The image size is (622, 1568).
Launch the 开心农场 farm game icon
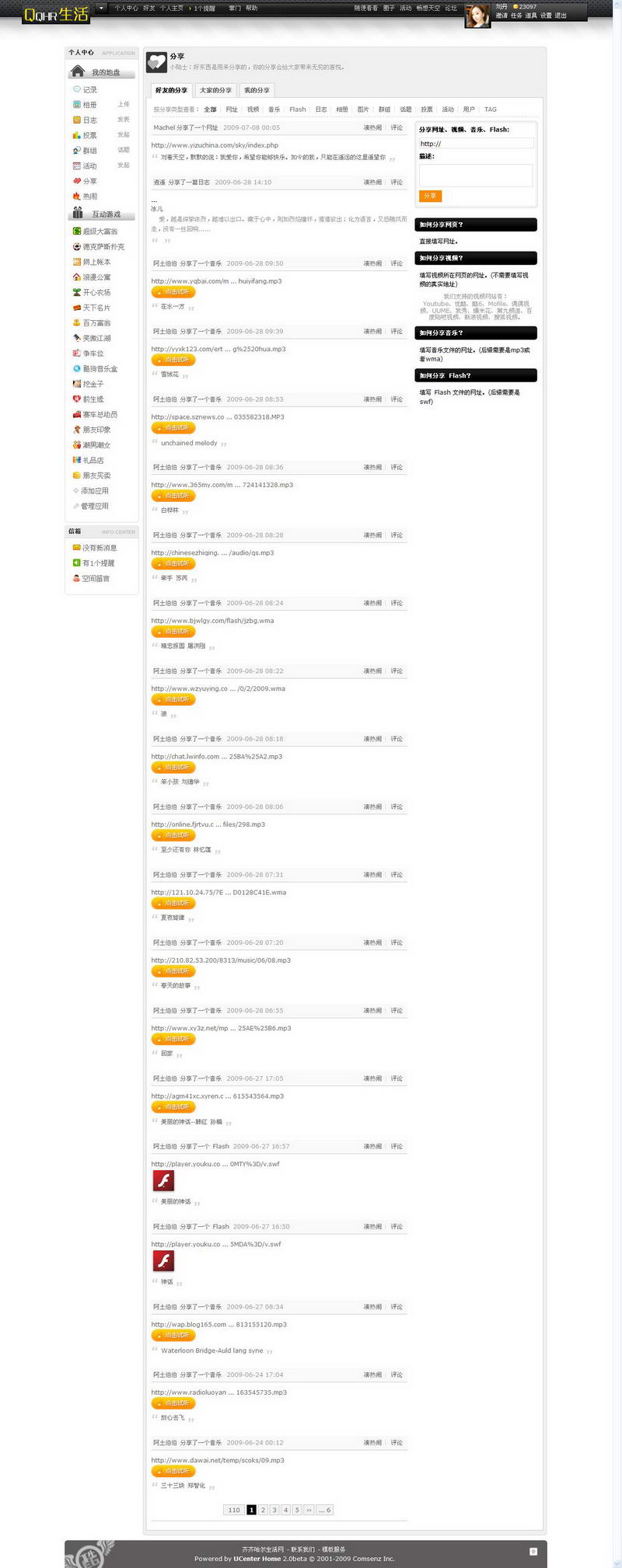point(77,292)
